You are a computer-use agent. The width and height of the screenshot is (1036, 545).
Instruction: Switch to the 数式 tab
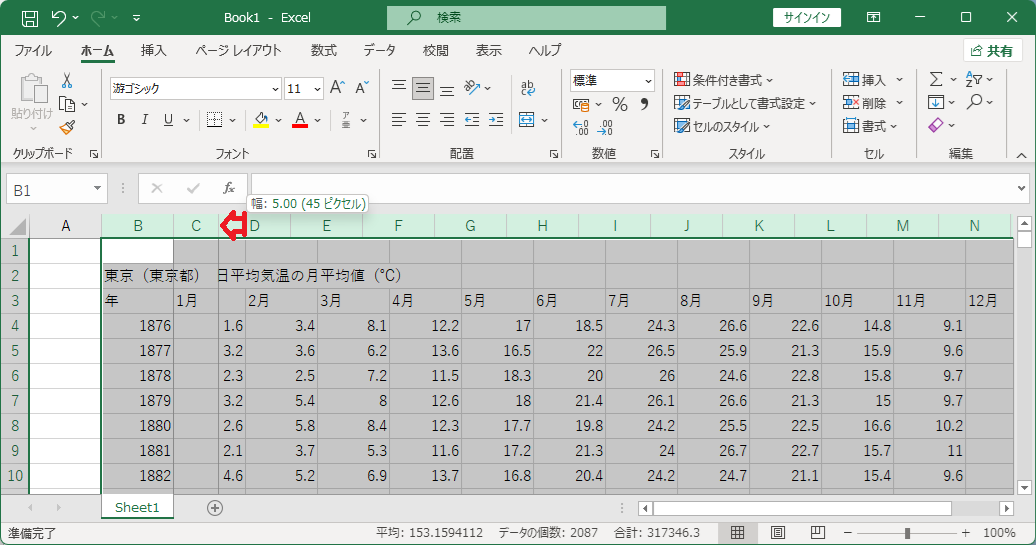point(324,50)
